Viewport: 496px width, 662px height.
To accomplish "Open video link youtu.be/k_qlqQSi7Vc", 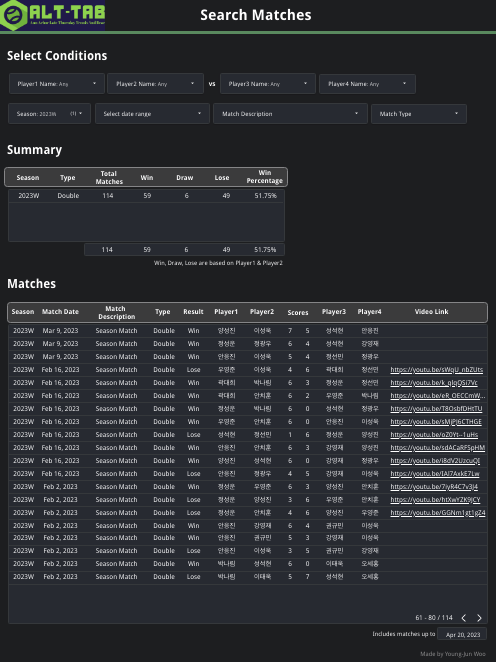I will pyautogui.click(x=434, y=383).
